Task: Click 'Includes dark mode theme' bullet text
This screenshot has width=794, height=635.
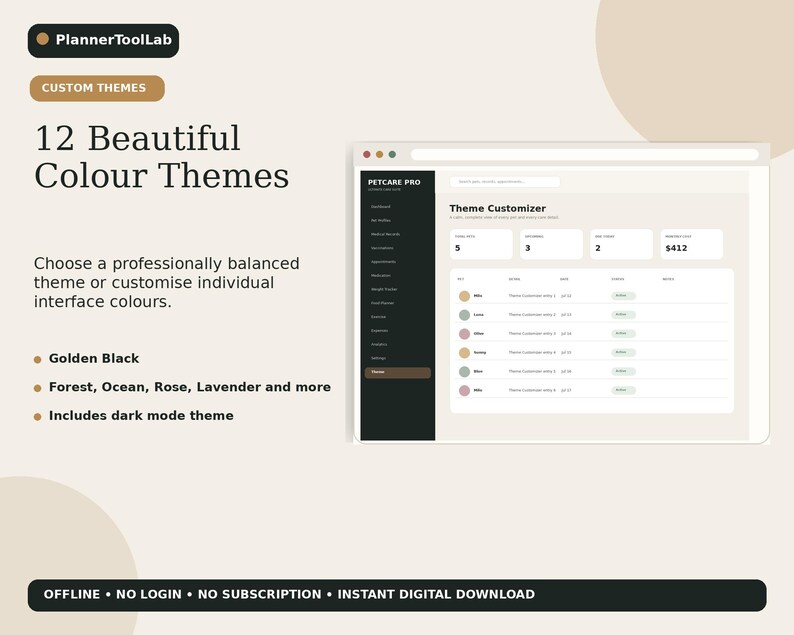Action: click(x=141, y=416)
